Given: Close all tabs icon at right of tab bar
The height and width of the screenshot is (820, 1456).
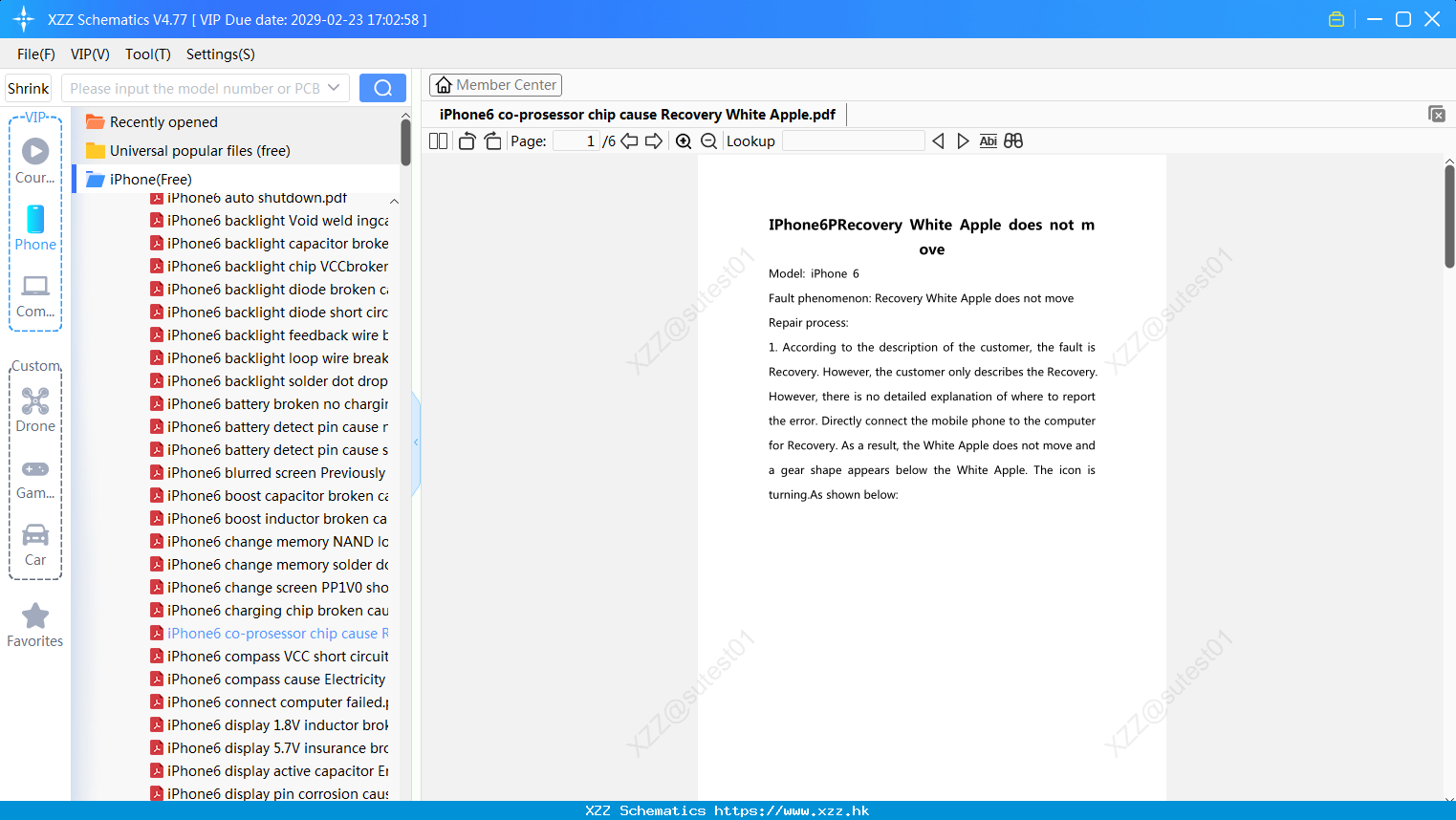Looking at the screenshot, I should tap(1437, 114).
